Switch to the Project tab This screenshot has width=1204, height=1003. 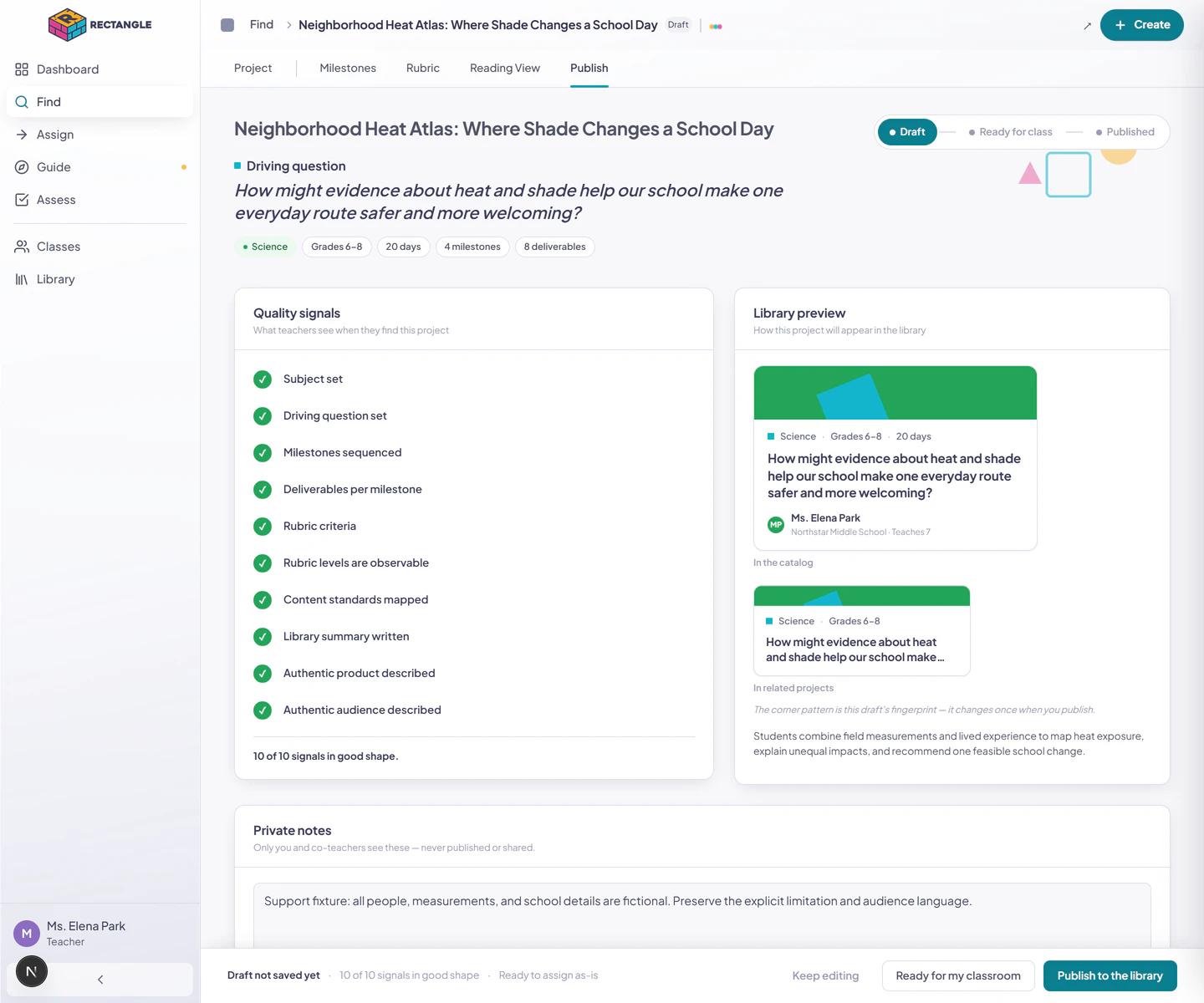tap(253, 69)
